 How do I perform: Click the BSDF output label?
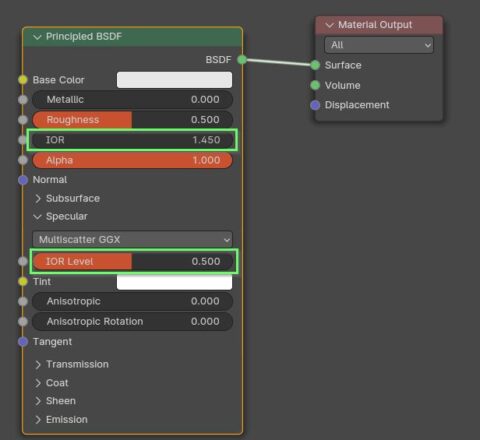click(218, 60)
